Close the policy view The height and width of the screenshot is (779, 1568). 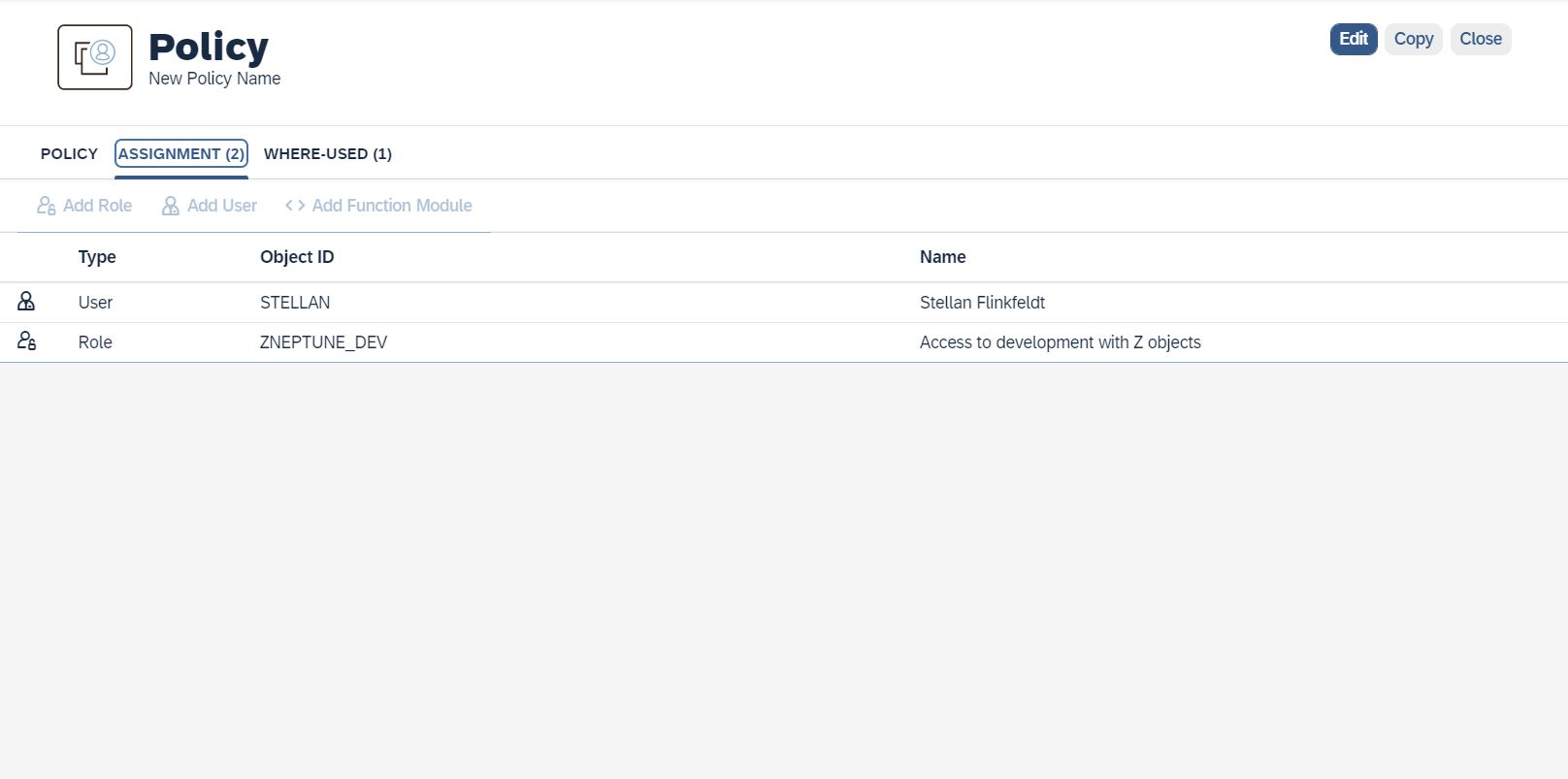click(x=1480, y=39)
